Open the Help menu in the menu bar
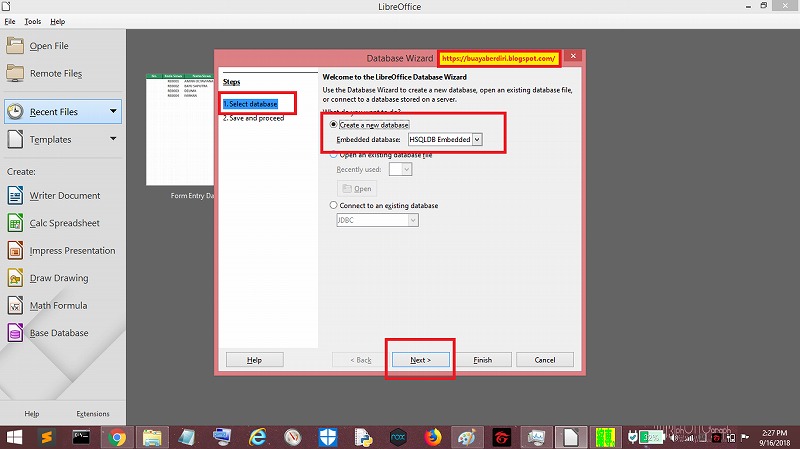The width and height of the screenshot is (800, 449). 58,21
